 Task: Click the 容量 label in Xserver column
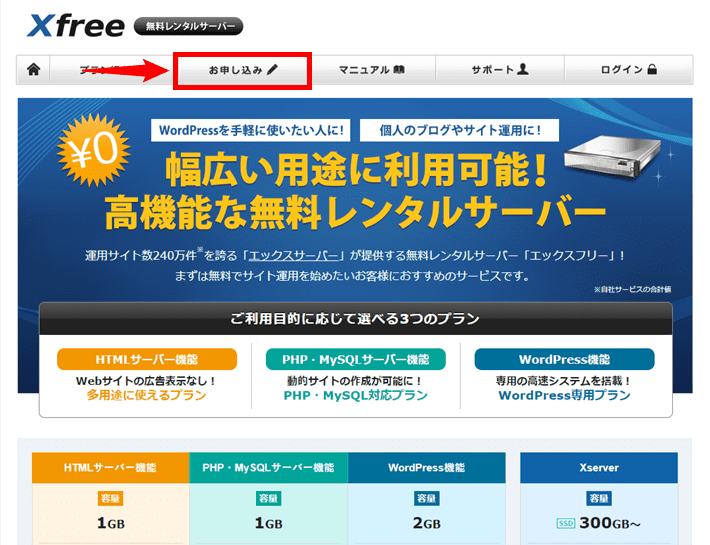click(x=599, y=498)
